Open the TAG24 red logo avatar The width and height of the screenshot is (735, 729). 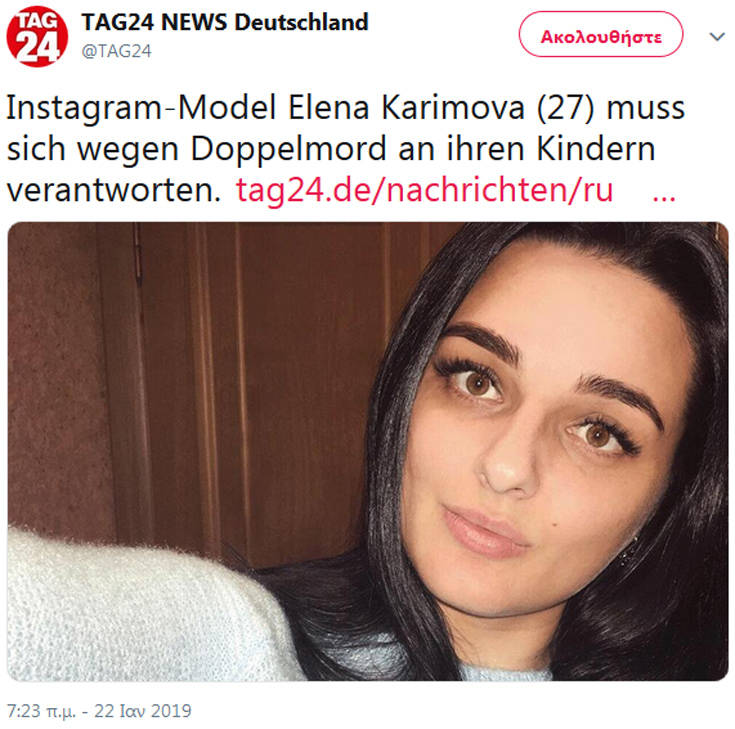[37, 37]
